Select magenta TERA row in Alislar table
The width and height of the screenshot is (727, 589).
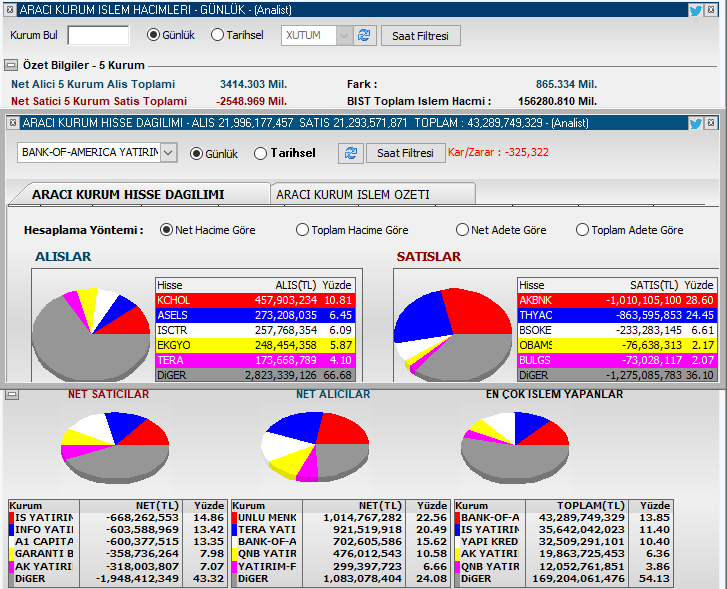255,360
